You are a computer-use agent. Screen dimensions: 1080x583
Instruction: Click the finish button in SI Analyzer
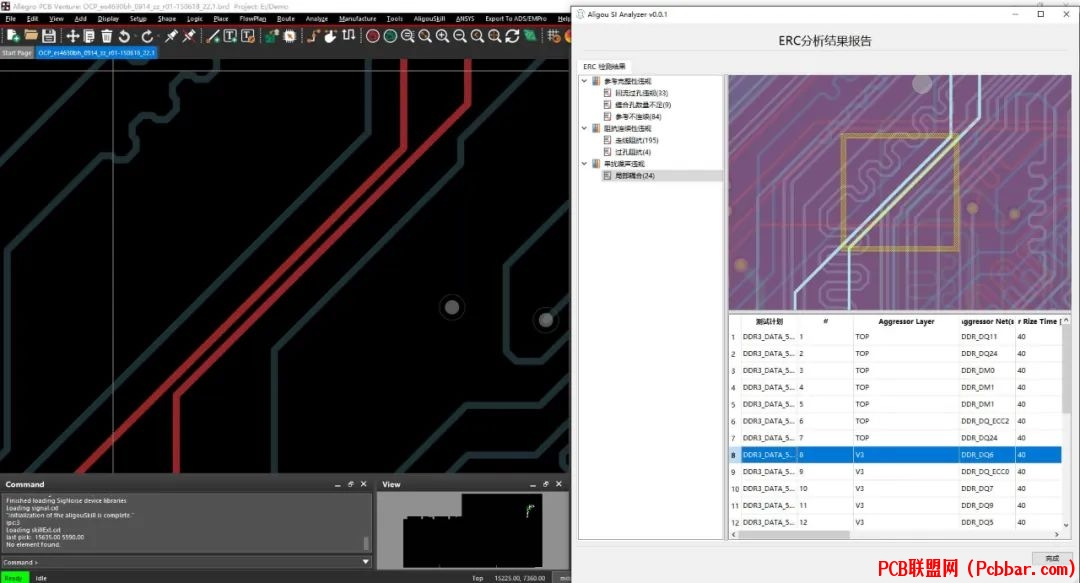point(1052,558)
